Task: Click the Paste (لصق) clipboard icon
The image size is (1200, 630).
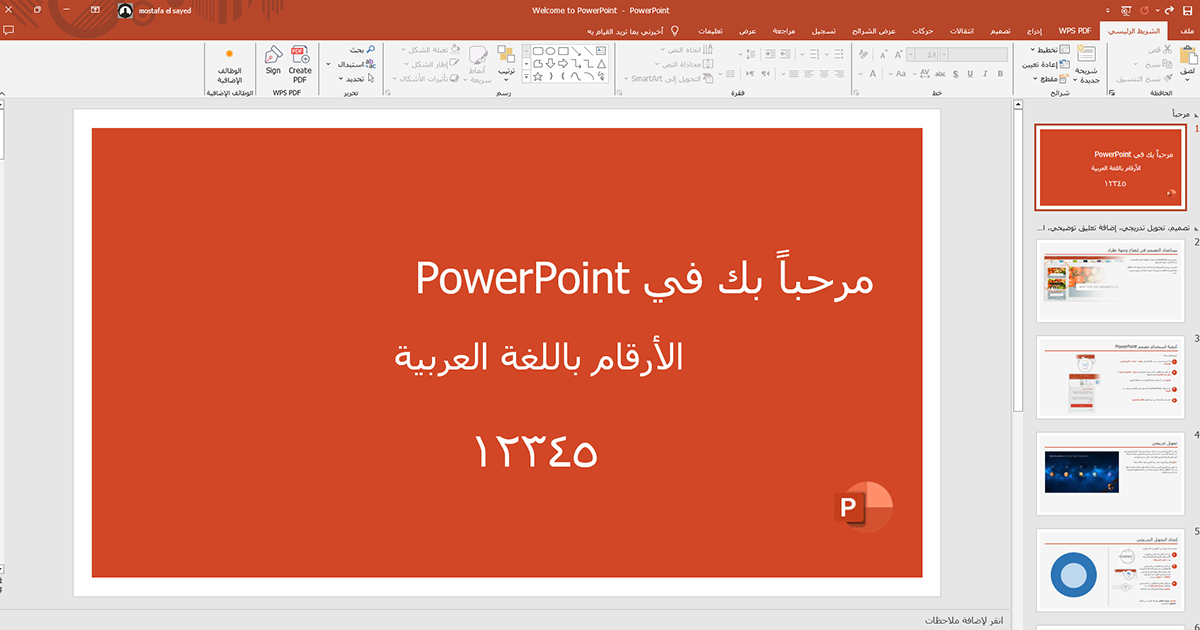Action: click(x=1189, y=55)
